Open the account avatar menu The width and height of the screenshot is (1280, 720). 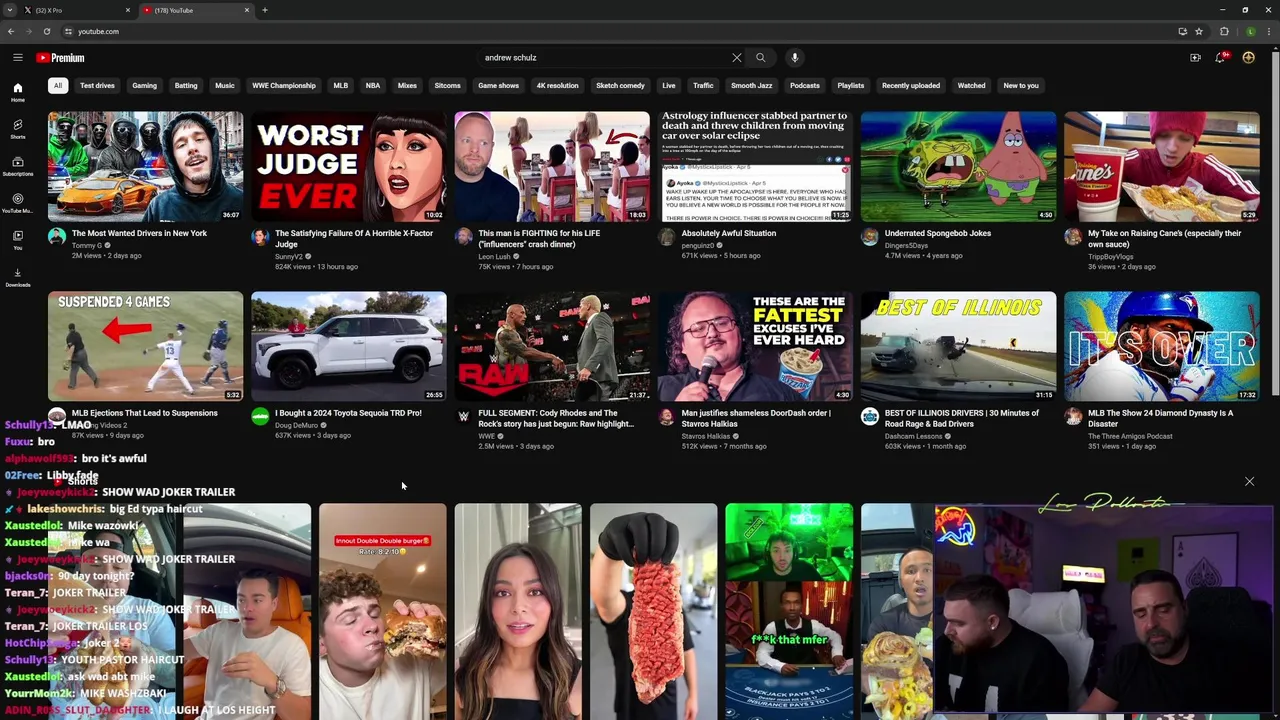point(1248,58)
